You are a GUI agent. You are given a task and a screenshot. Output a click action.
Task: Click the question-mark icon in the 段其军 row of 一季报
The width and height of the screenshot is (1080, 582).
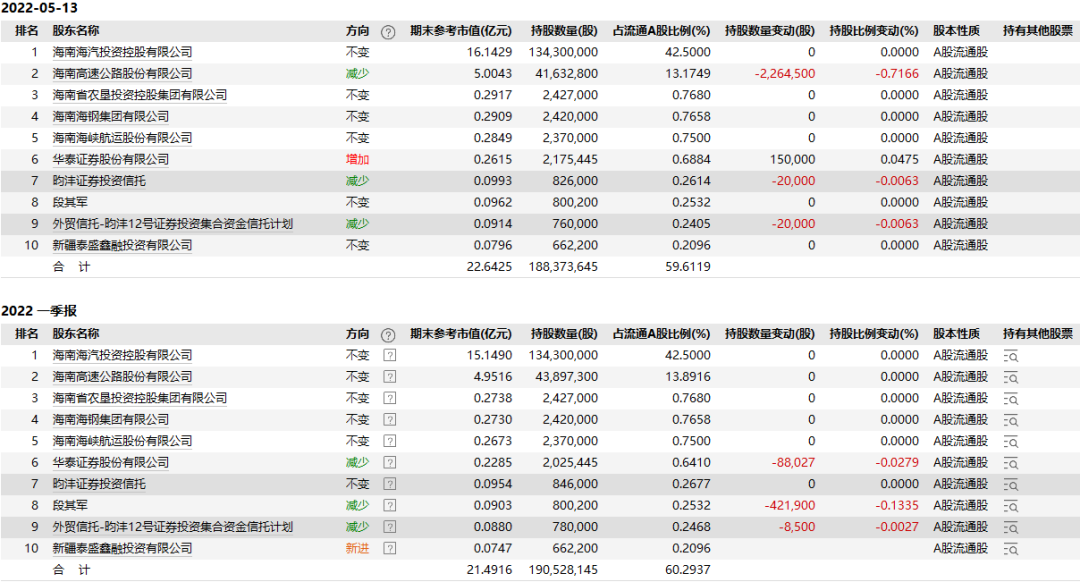pos(390,506)
